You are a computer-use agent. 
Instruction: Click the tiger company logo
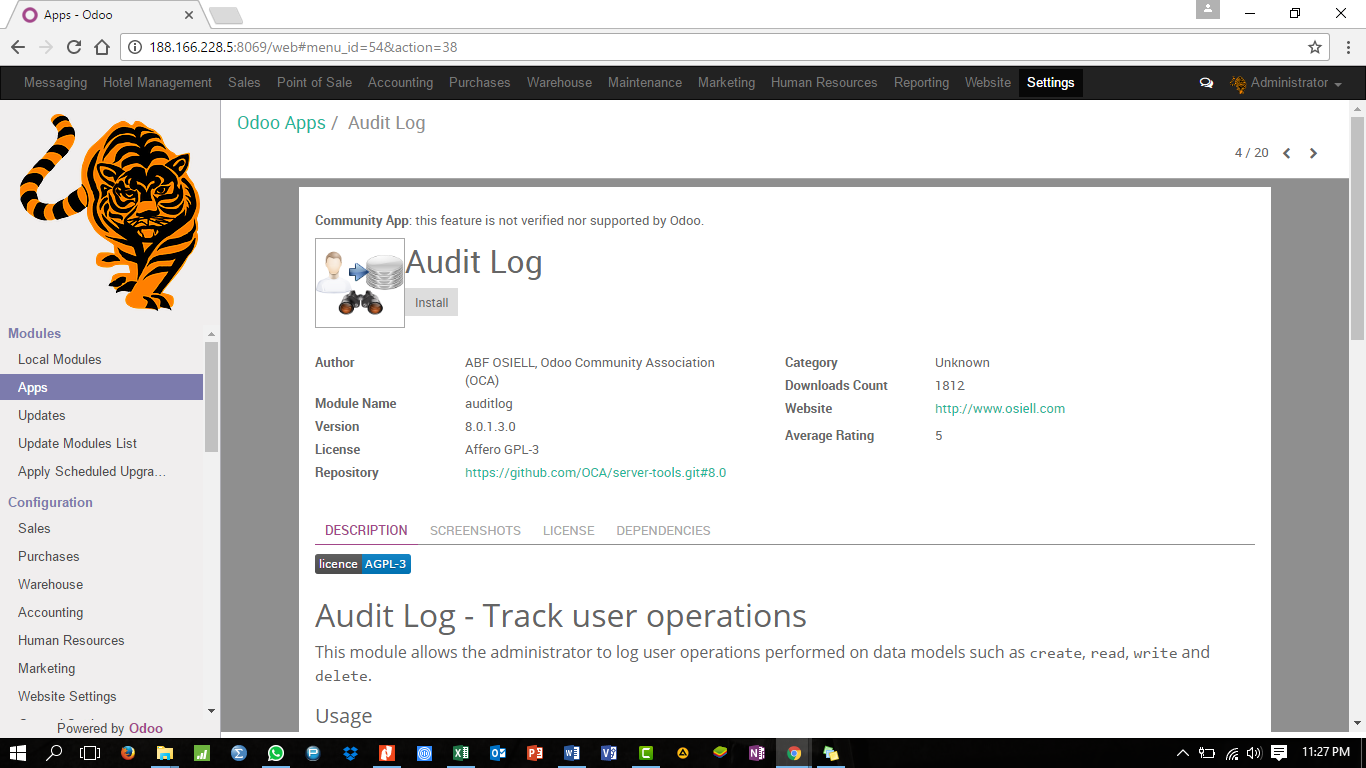[110, 212]
